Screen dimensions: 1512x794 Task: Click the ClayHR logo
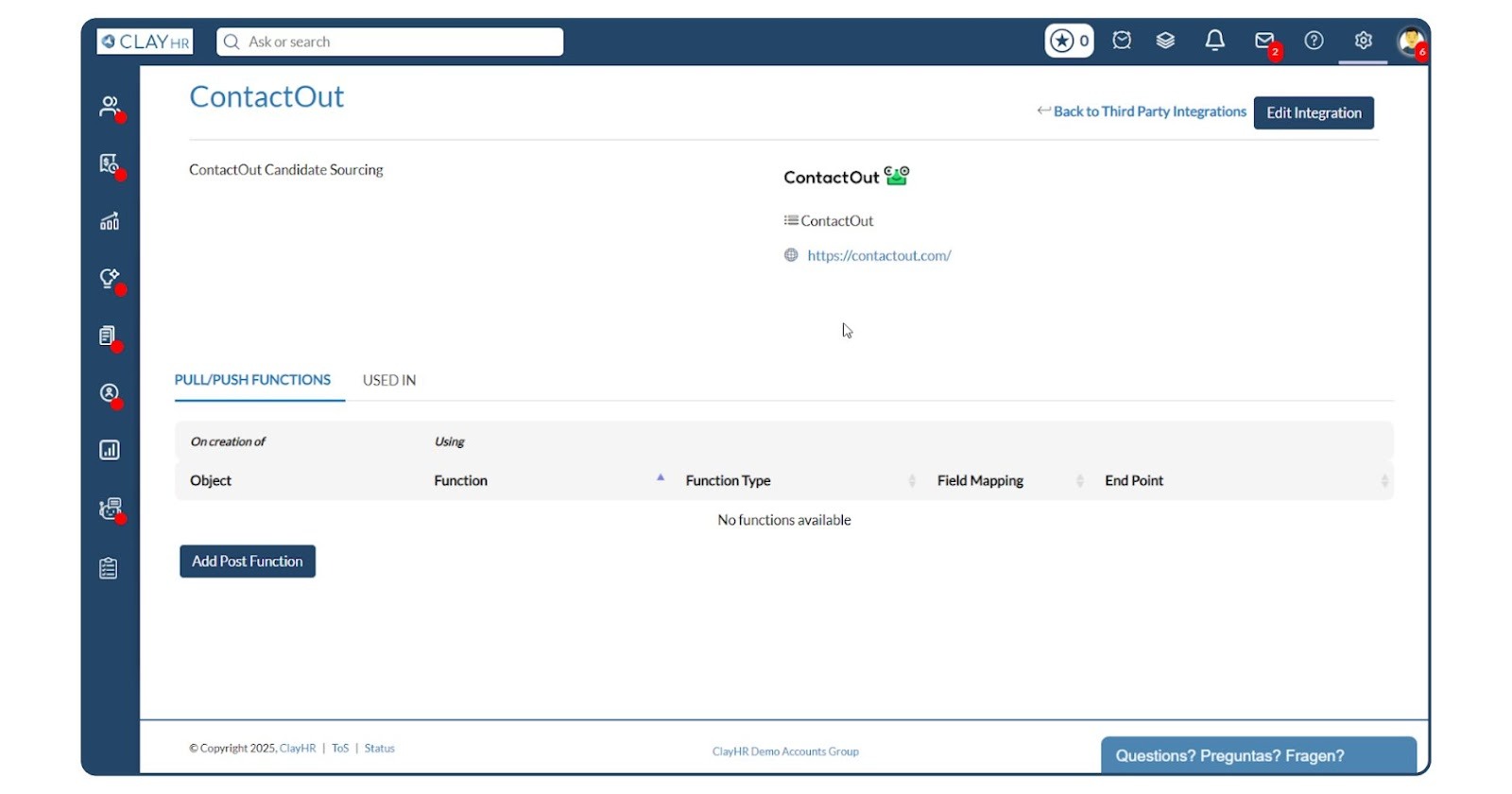click(145, 42)
